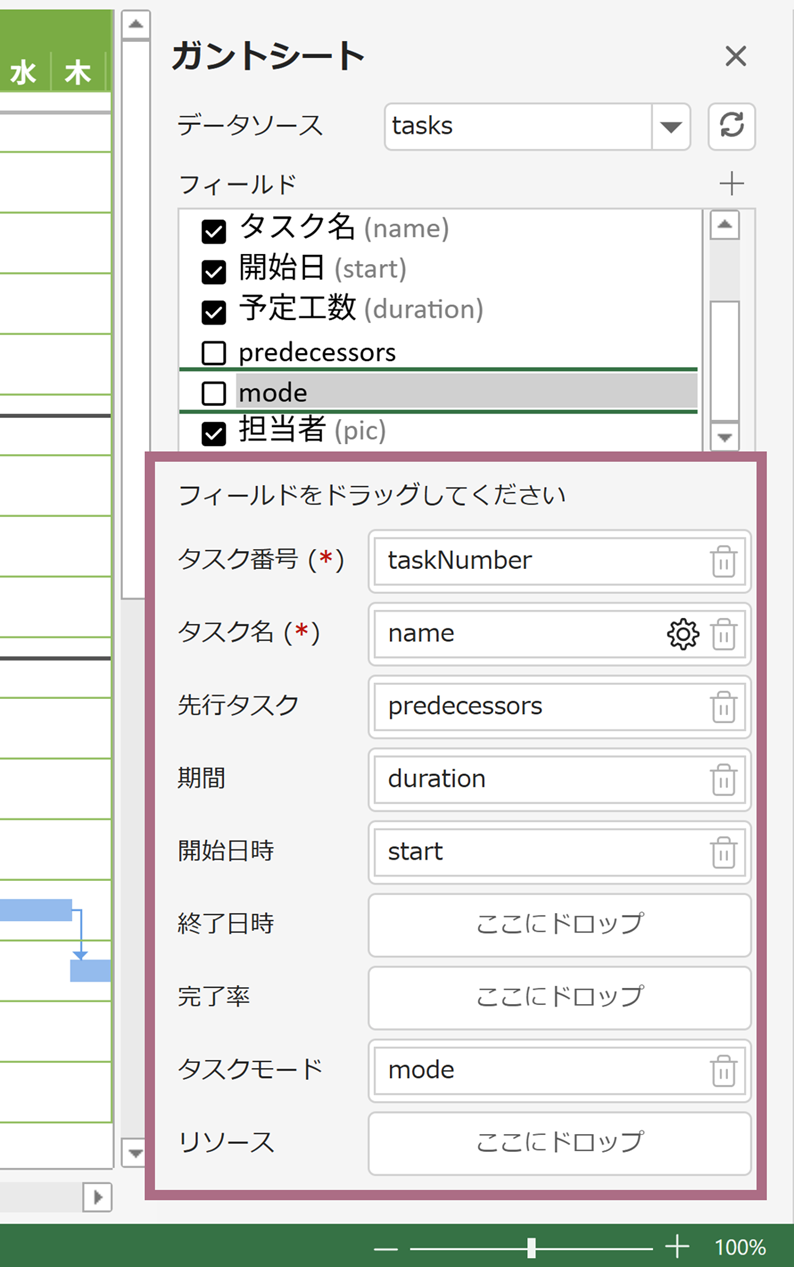Check the mode field checkbox
Viewport: 794px width, 1267px height.
coord(214,393)
